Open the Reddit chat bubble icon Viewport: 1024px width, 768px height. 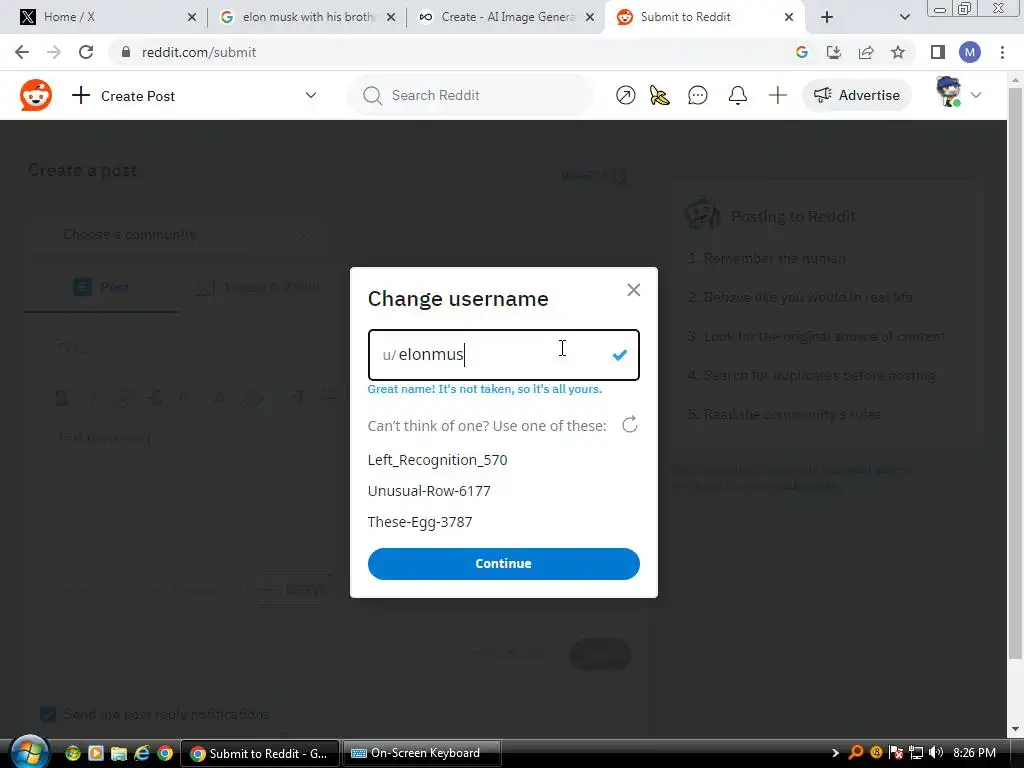pyautogui.click(x=697, y=95)
